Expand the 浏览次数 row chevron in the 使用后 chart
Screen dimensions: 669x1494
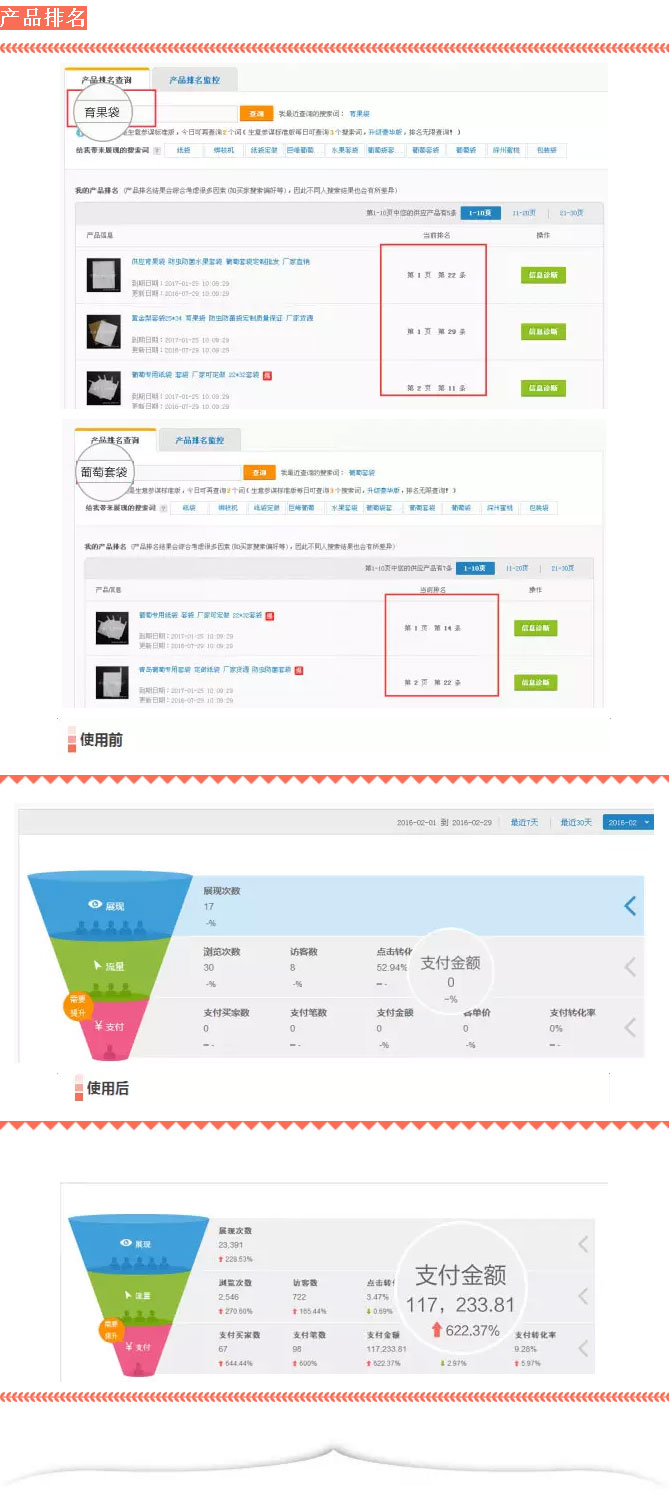pos(583,1296)
